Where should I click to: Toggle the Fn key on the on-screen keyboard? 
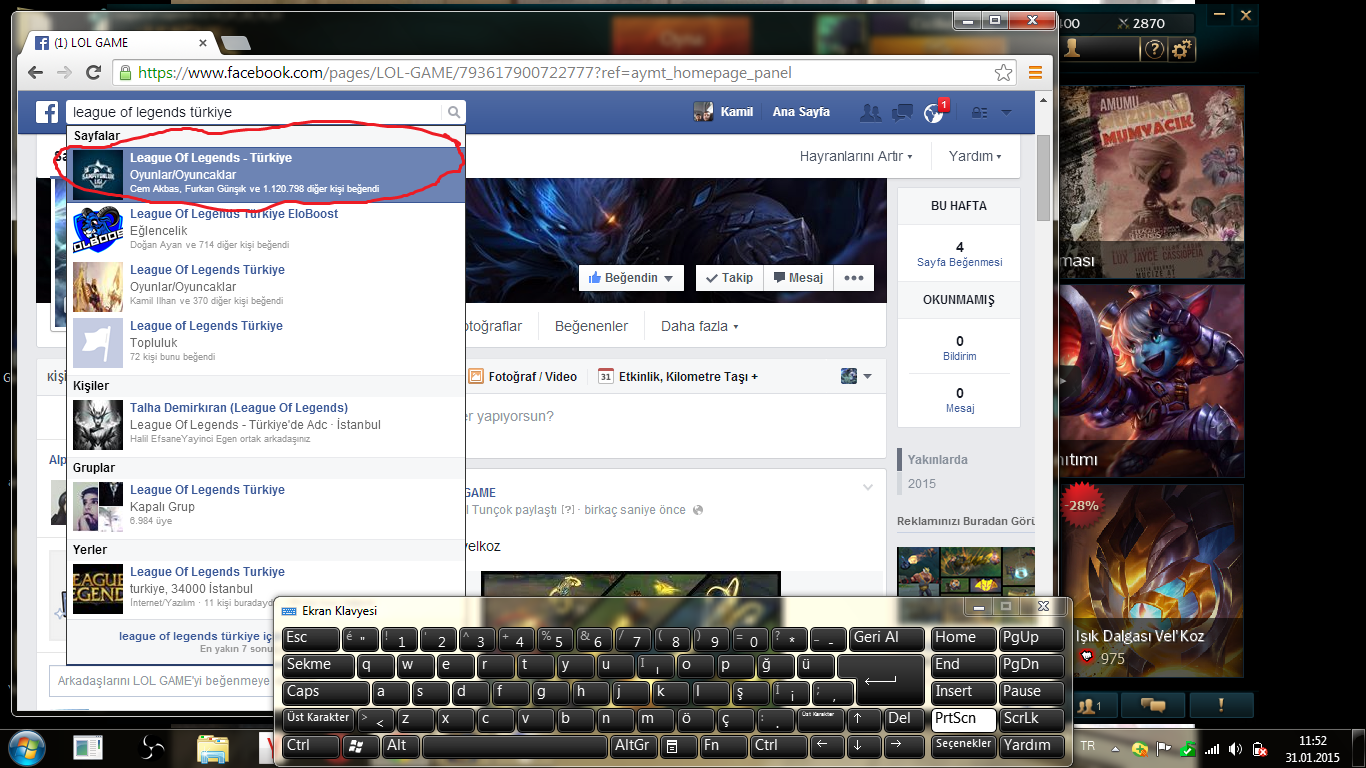pyautogui.click(x=724, y=745)
